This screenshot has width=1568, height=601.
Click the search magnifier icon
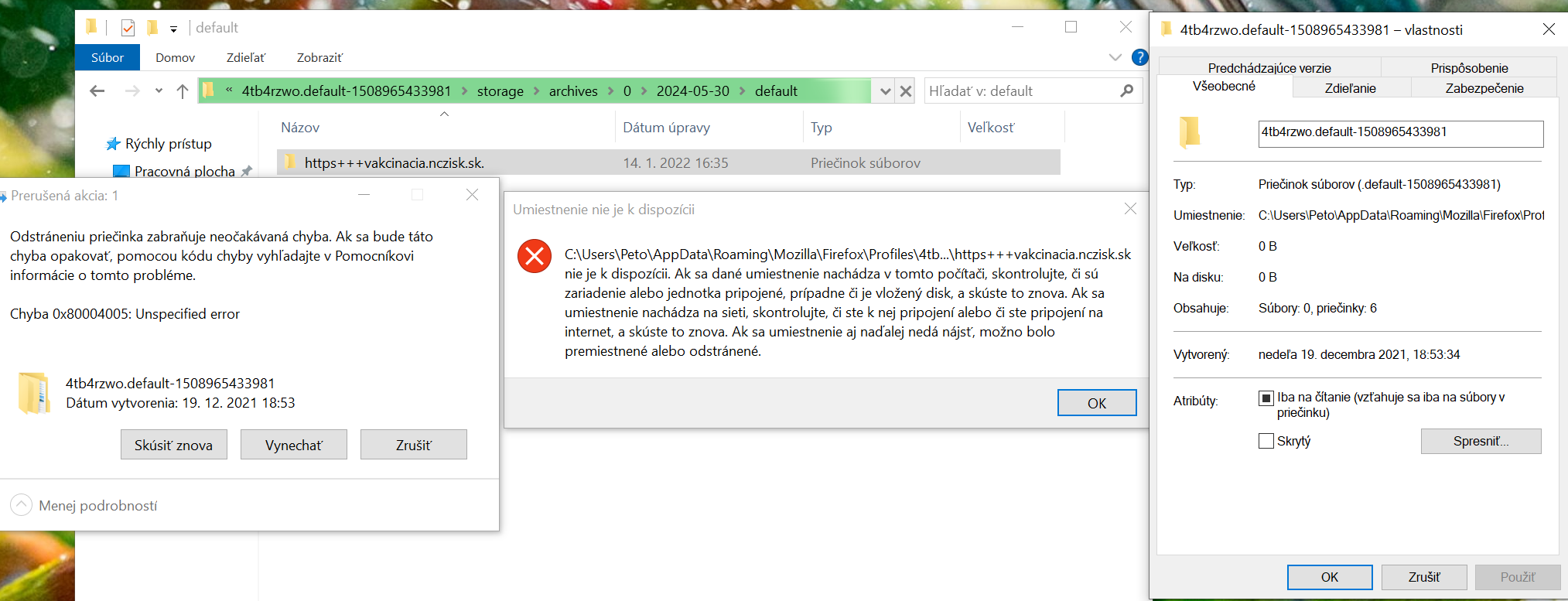(x=1126, y=91)
